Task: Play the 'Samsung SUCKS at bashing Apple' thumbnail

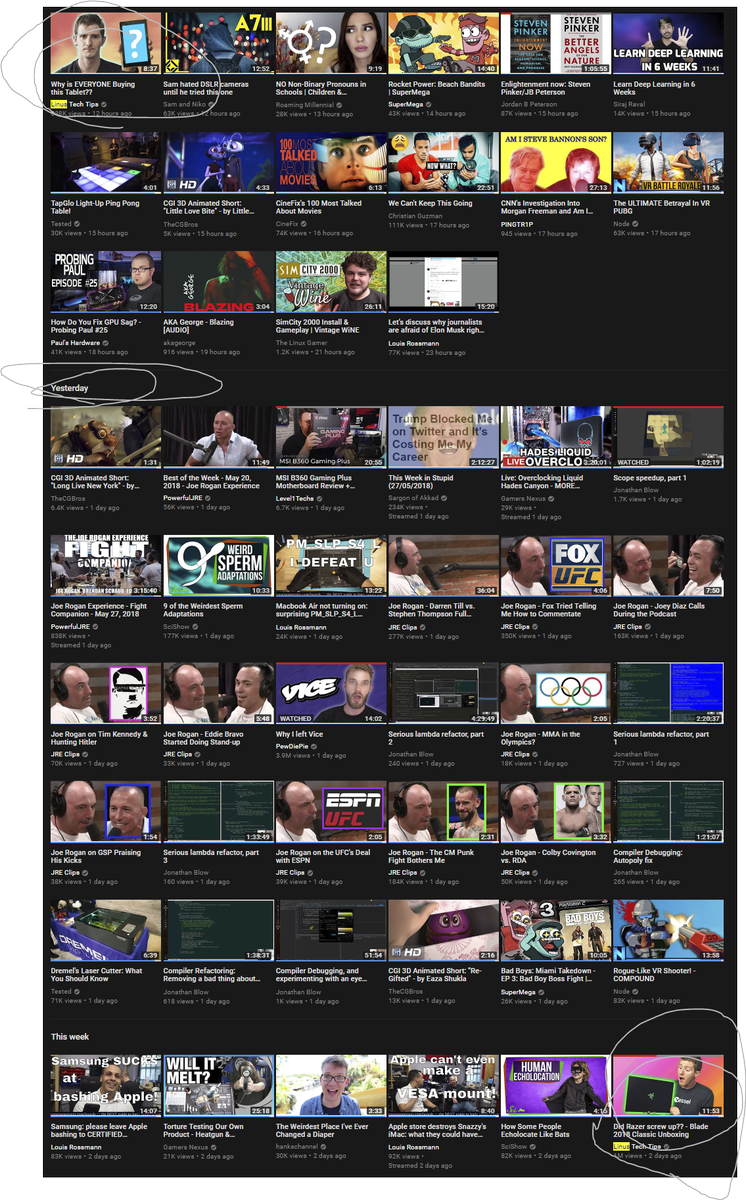Action: point(106,1087)
